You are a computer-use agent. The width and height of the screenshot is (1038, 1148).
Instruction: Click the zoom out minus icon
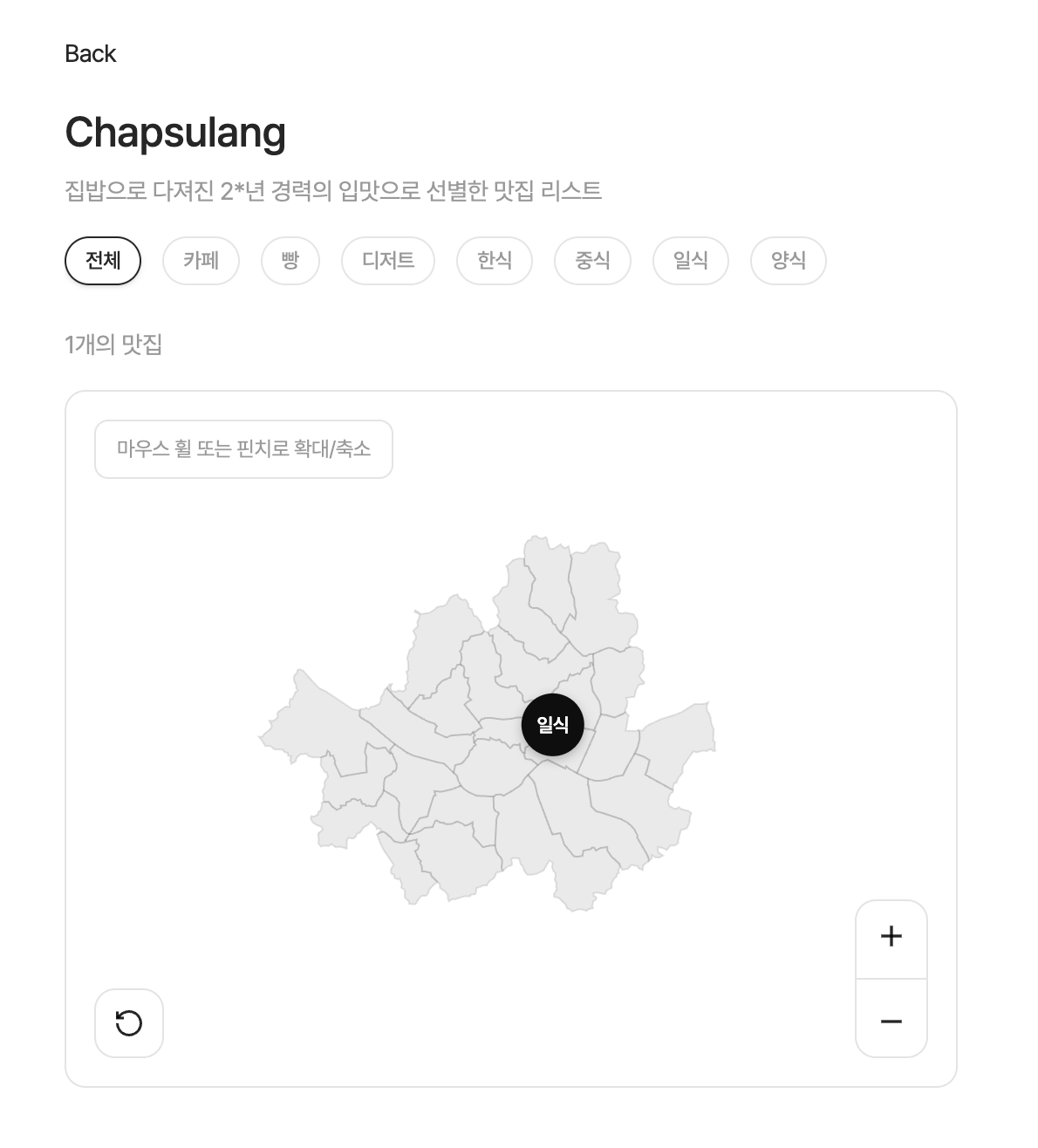point(891,1021)
